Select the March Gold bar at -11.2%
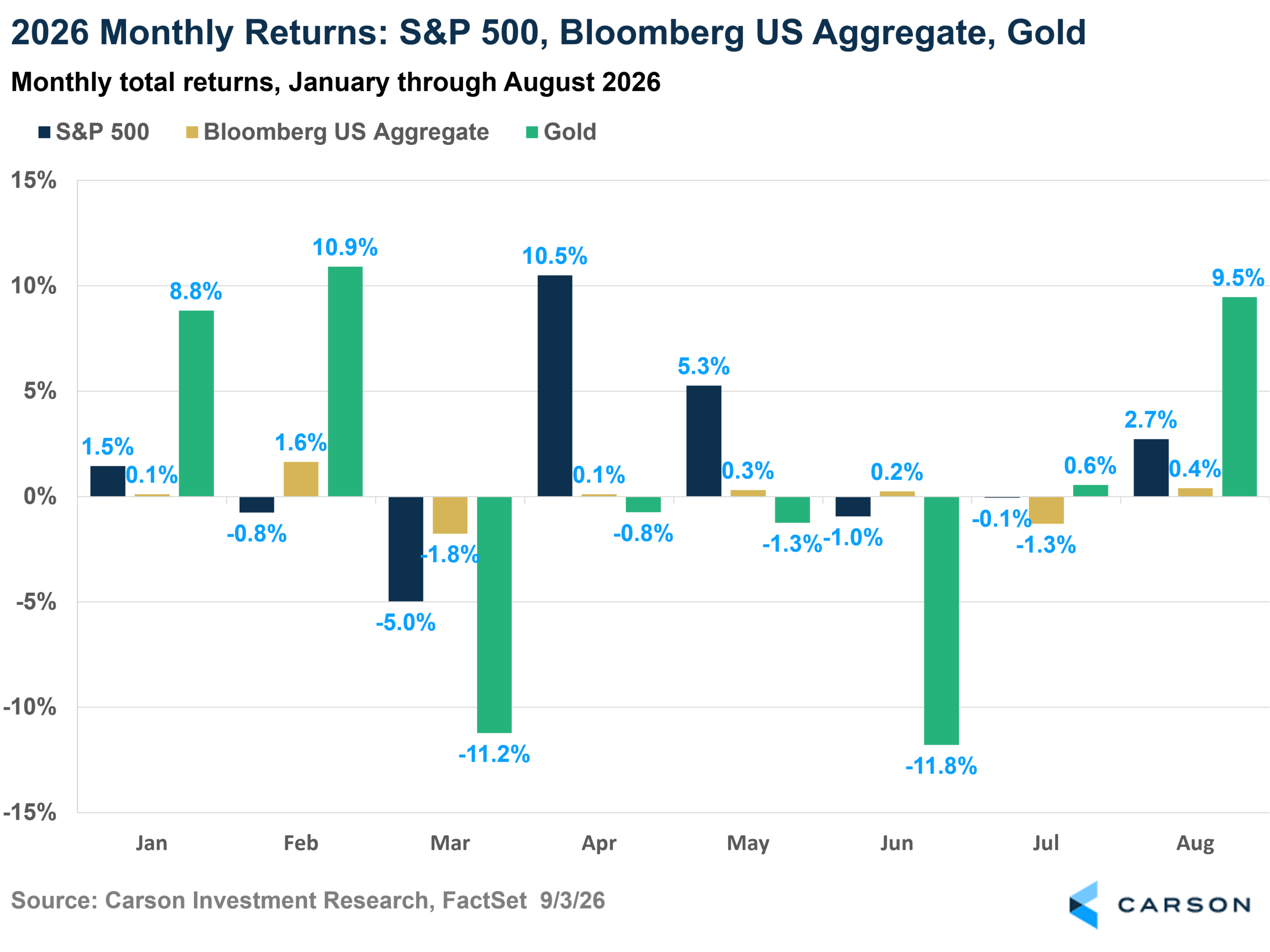Image resolution: width=1270 pixels, height=952 pixels. coord(494,614)
